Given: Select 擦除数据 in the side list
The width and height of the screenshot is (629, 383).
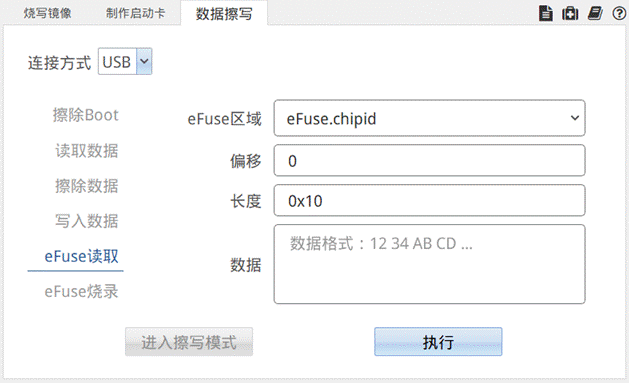Looking at the screenshot, I should pos(87,186).
